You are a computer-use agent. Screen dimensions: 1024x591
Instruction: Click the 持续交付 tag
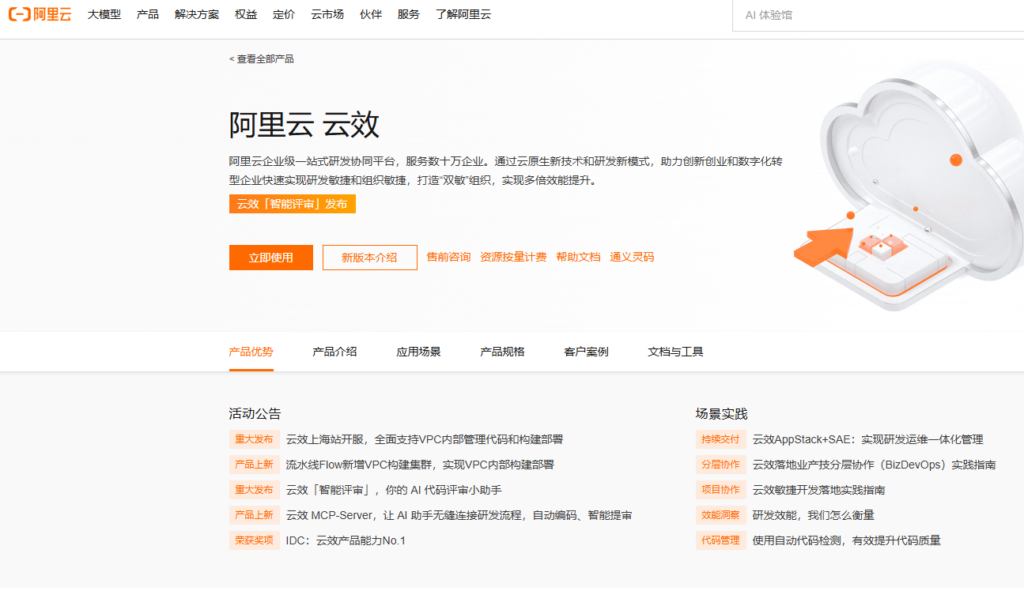click(721, 439)
